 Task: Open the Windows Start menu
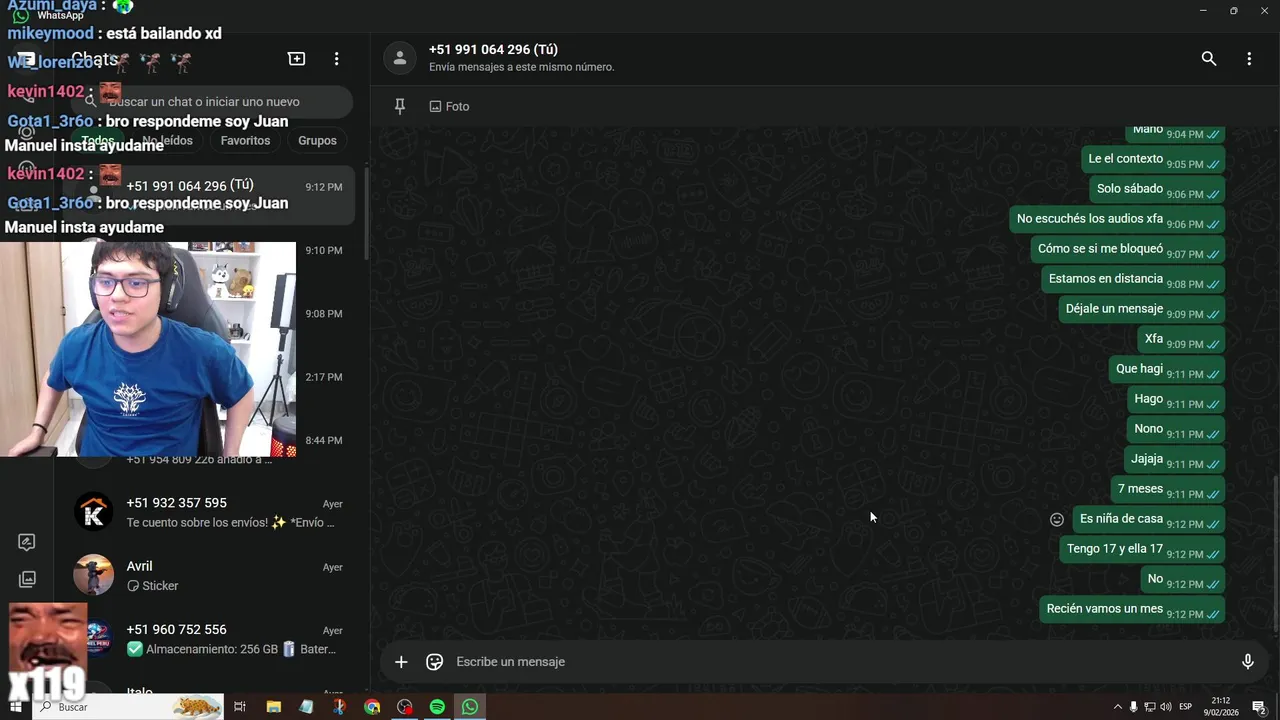17,707
